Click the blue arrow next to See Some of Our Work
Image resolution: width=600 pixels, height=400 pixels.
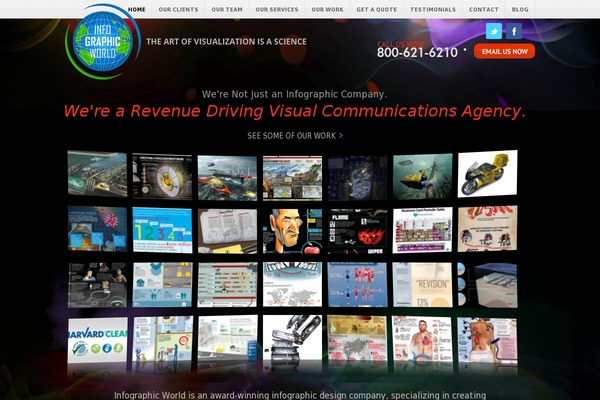click(x=341, y=136)
